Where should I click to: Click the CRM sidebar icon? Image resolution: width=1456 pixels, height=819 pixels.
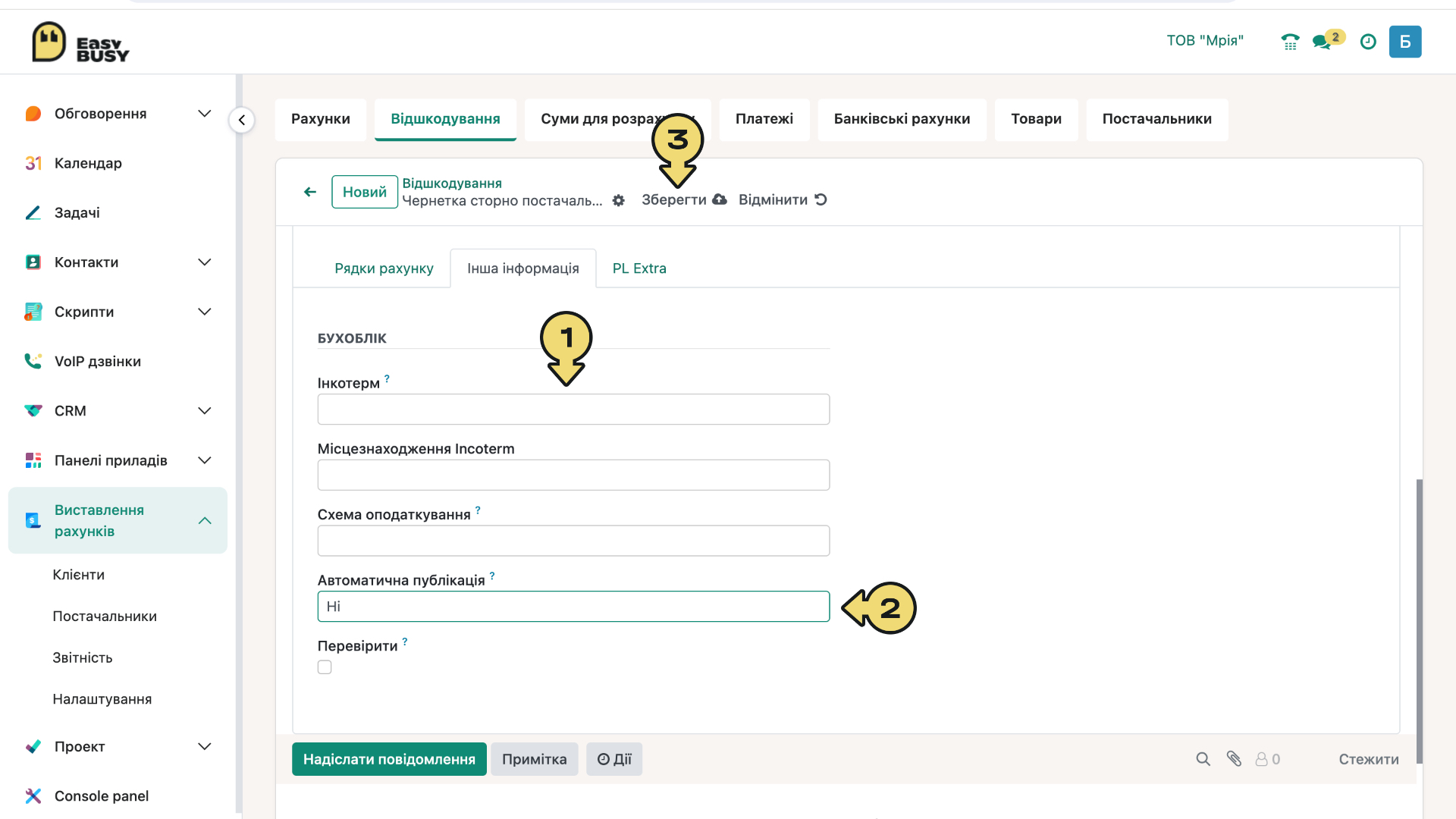[x=33, y=411]
